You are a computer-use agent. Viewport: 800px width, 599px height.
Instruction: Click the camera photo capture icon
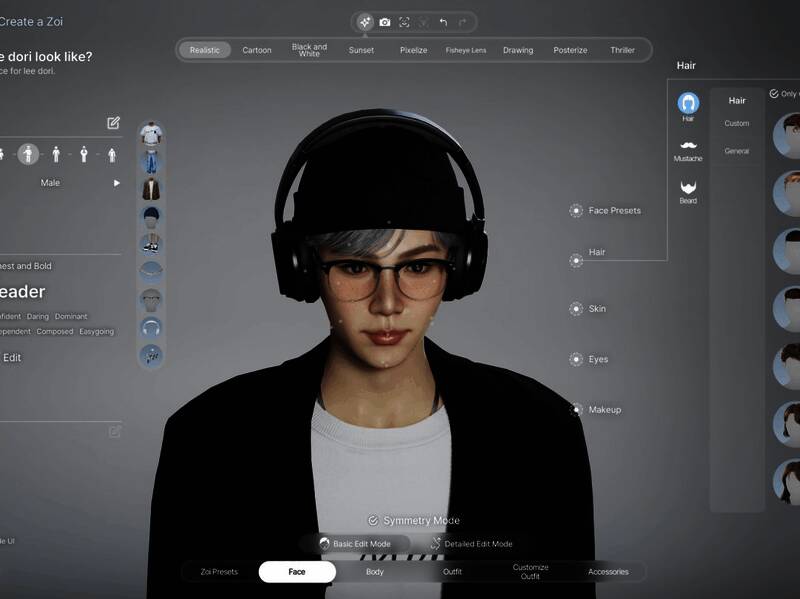click(x=385, y=22)
